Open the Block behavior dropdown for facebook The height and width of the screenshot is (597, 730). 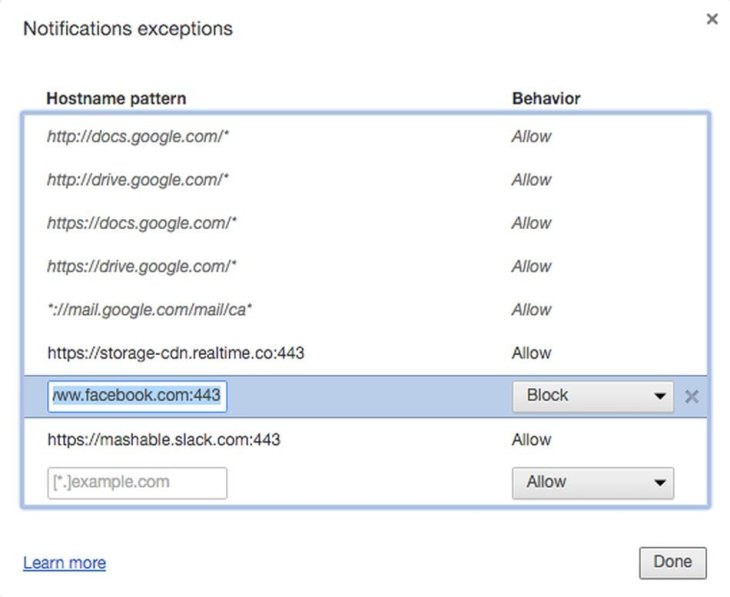click(592, 396)
